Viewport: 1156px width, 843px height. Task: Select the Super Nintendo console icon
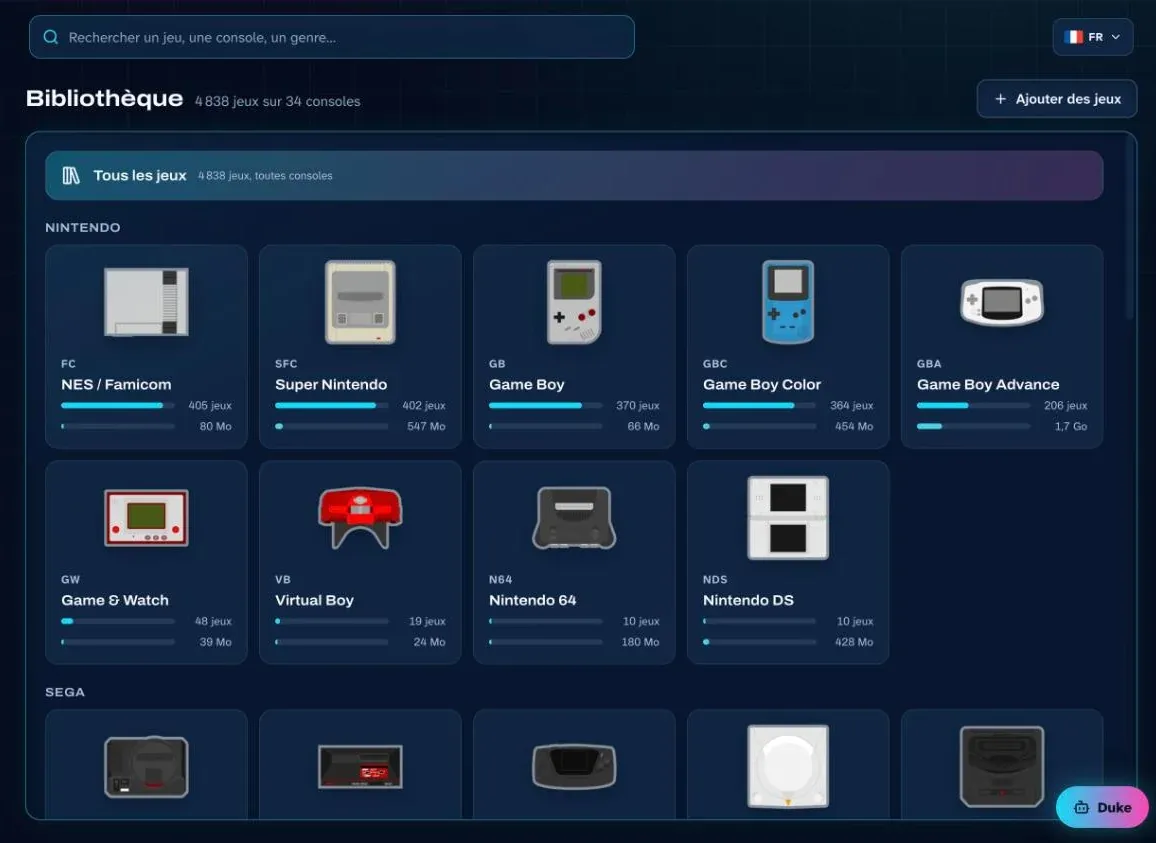tap(361, 302)
